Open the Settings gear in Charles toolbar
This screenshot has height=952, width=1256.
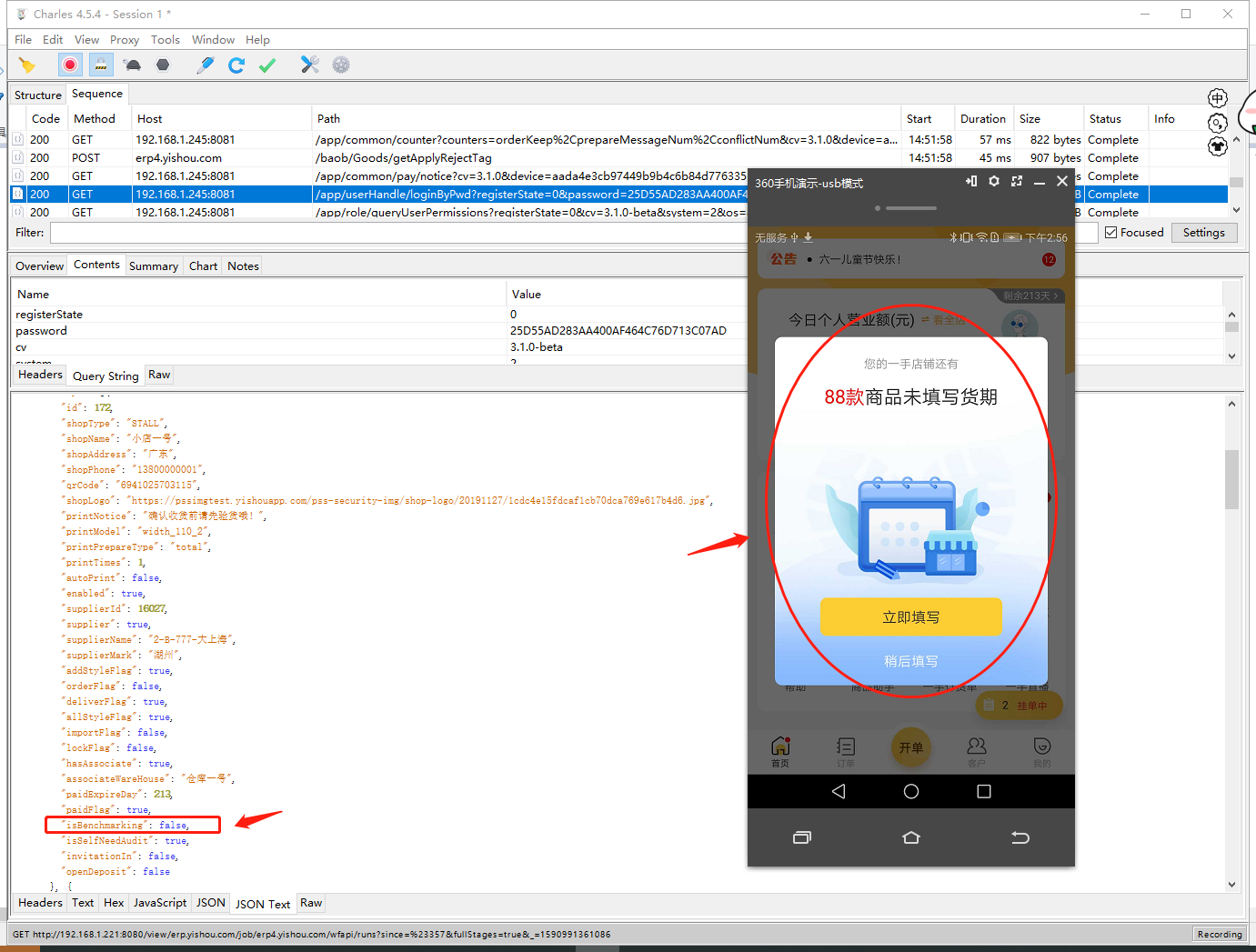coord(341,65)
